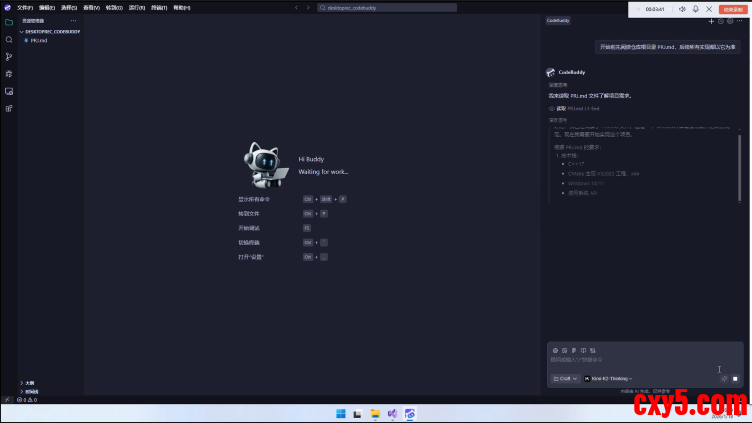Viewport: 752px width, 423px height.
Task: Open the Search view in the activity bar
Action: pos(9,39)
